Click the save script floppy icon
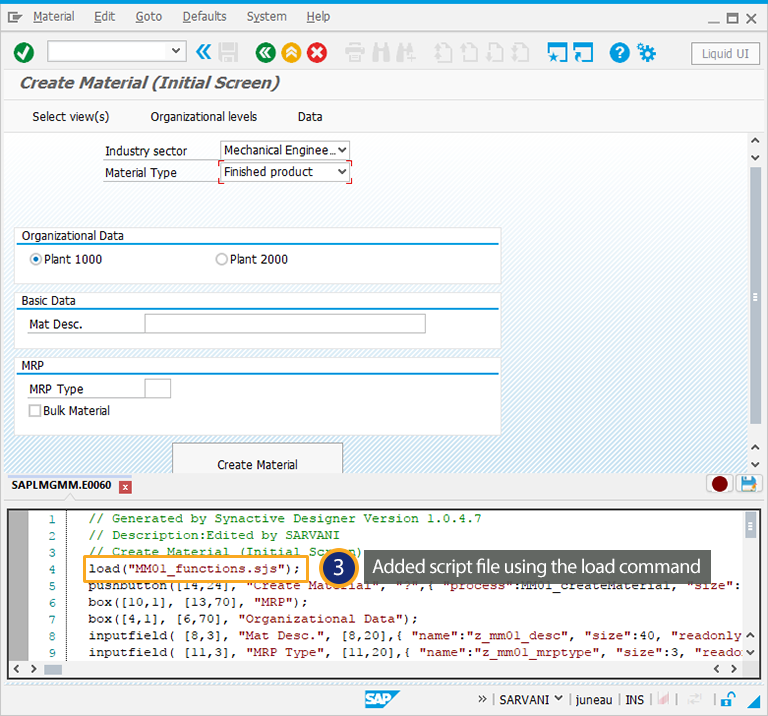This screenshot has width=768, height=716. point(748,484)
